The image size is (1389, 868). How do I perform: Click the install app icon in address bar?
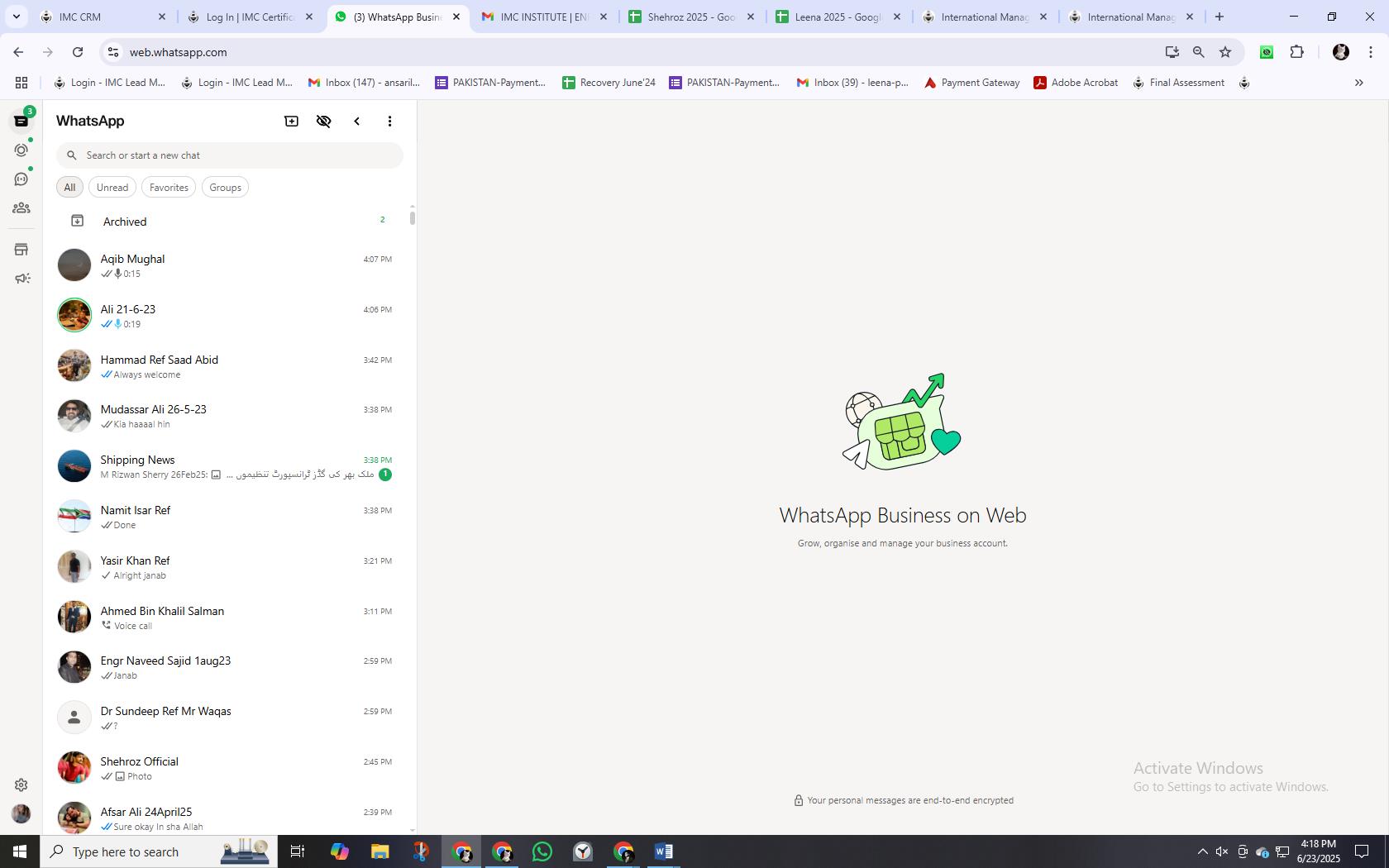tap(1172, 52)
